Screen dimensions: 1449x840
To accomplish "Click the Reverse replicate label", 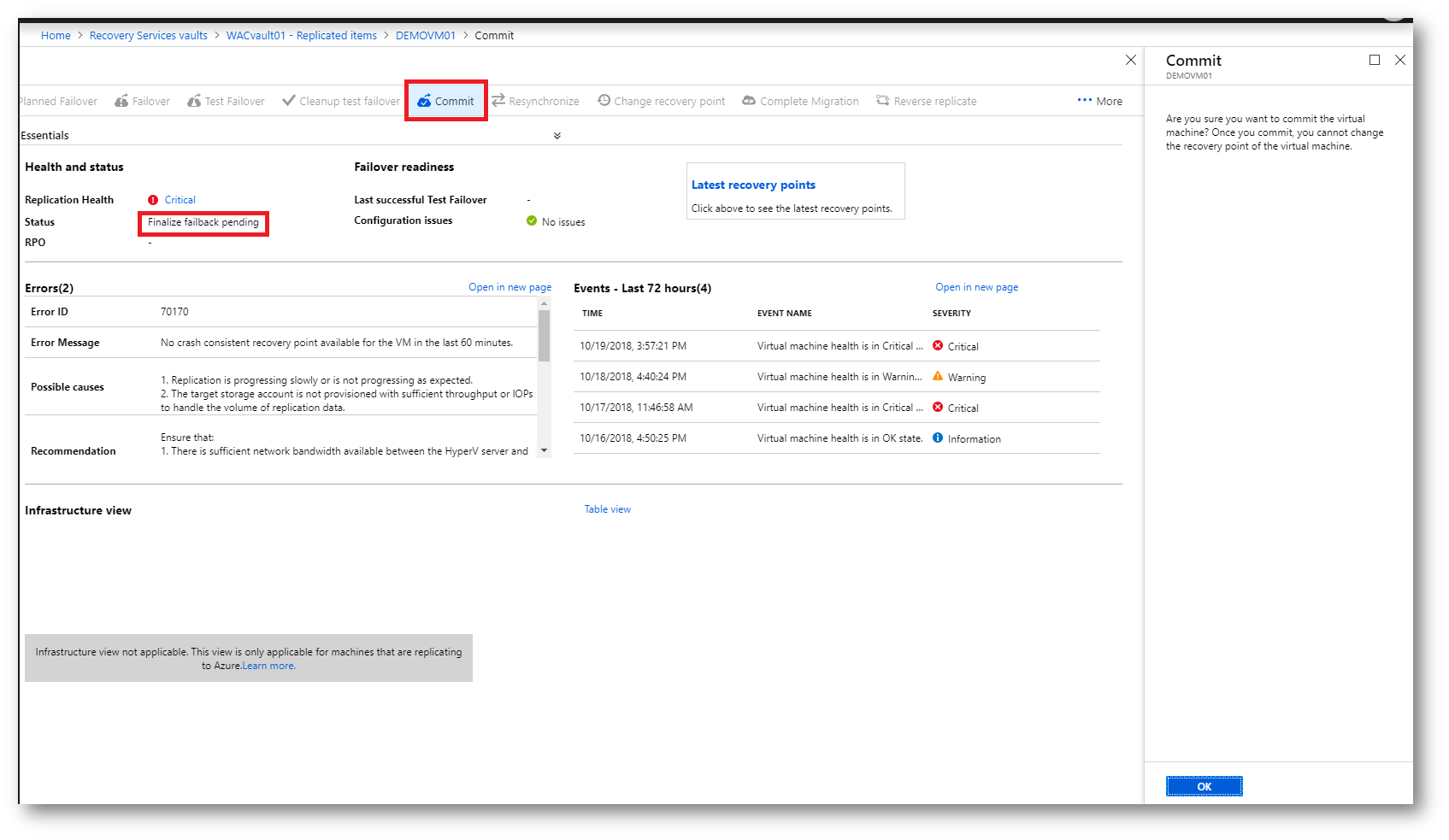I will point(935,101).
